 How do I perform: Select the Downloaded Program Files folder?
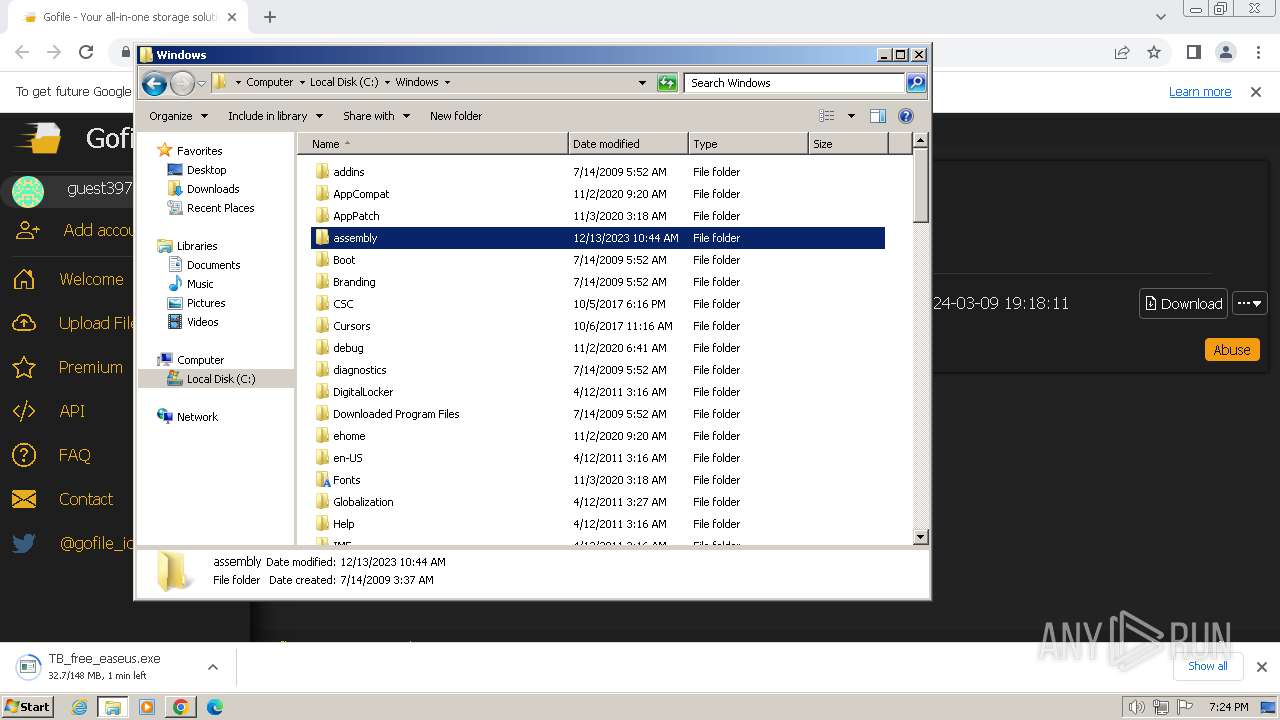coord(396,414)
